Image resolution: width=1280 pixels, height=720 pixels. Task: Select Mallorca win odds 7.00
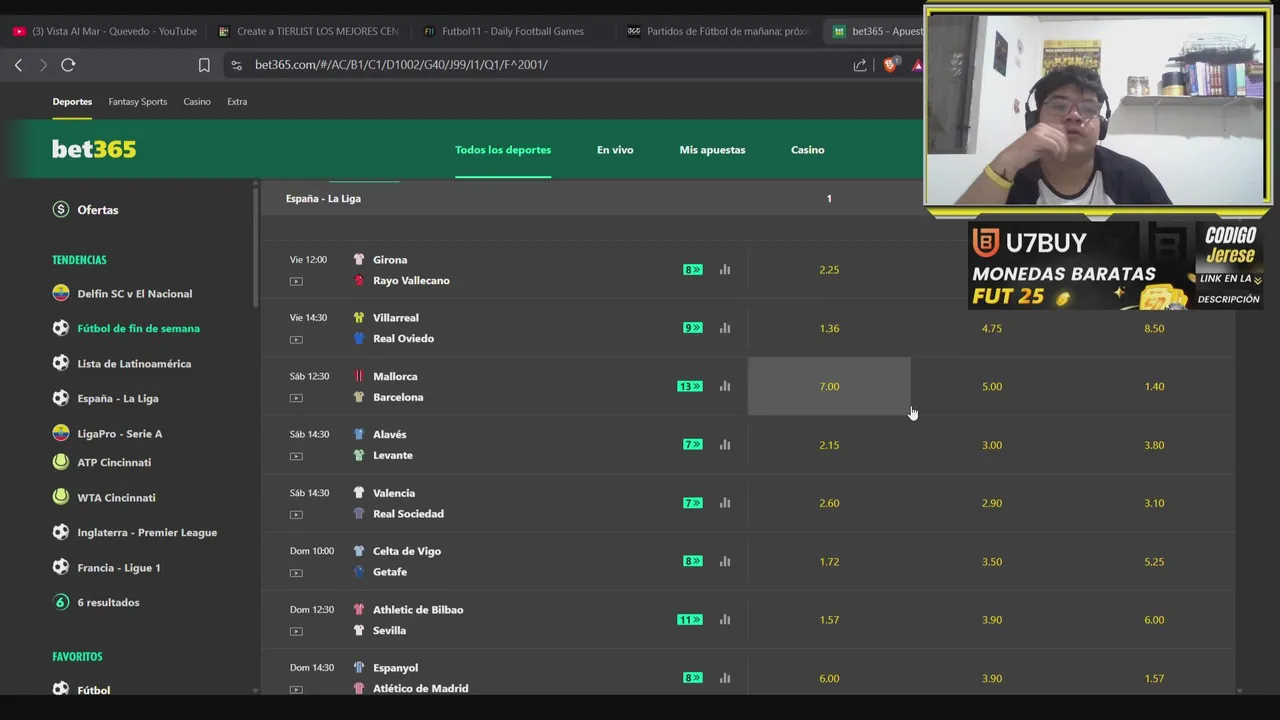click(829, 386)
